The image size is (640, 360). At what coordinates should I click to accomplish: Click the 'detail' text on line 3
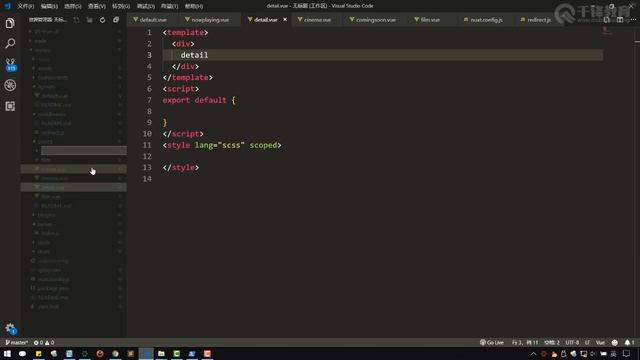(x=194, y=55)
